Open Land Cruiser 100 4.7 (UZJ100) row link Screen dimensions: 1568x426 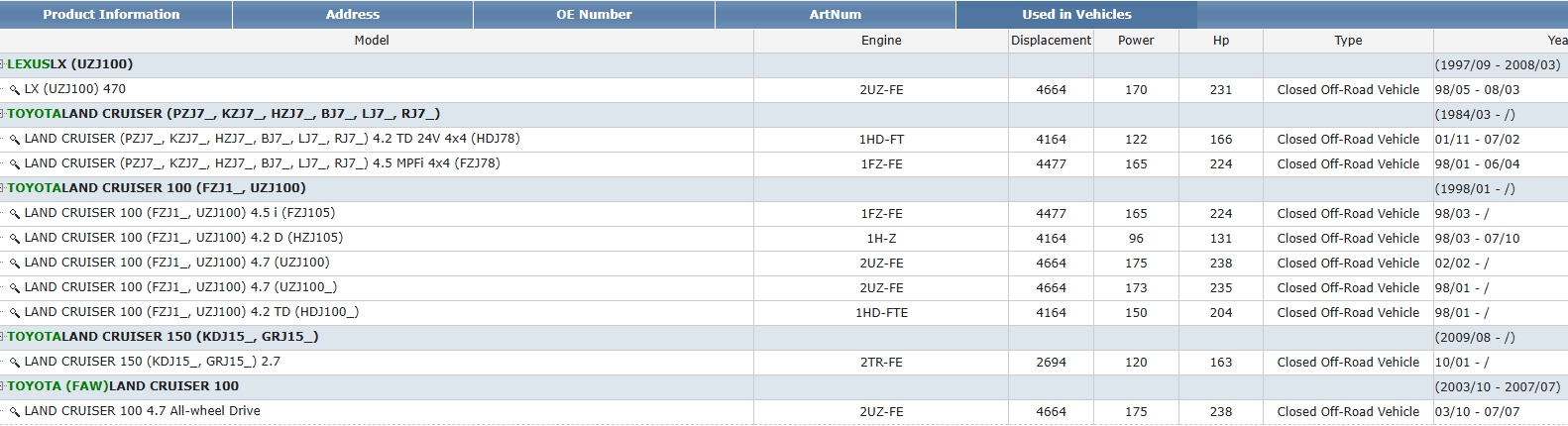176,263
